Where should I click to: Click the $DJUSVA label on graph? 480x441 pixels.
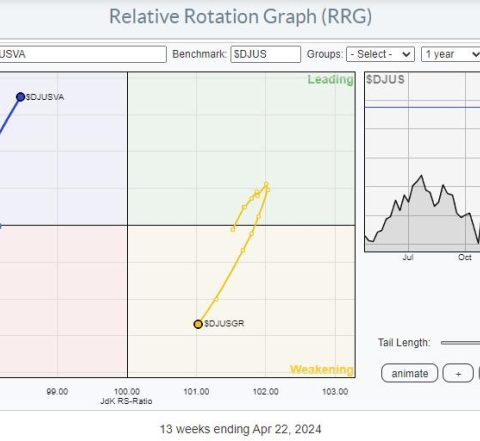(45, 97)
